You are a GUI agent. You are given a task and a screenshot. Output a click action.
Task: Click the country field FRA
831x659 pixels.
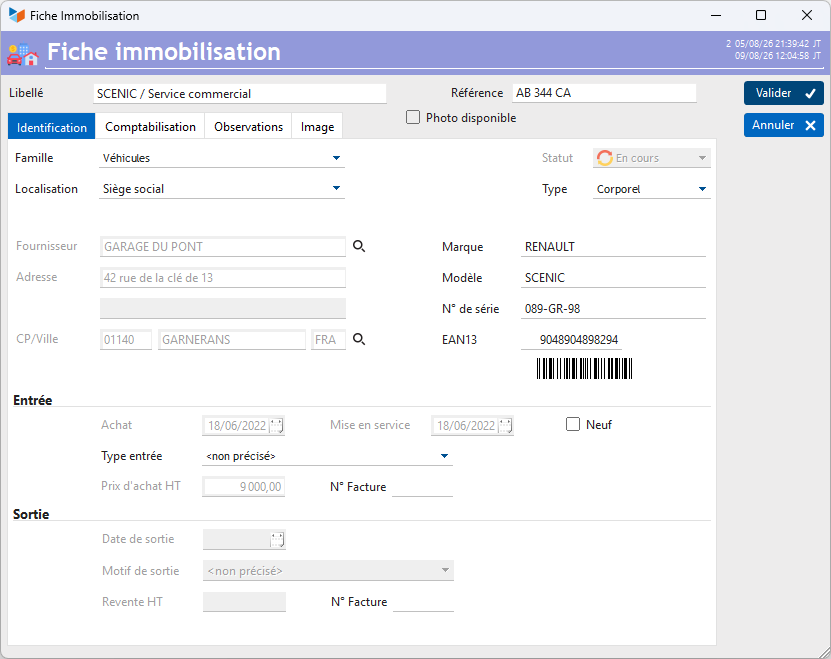(328, 340)
